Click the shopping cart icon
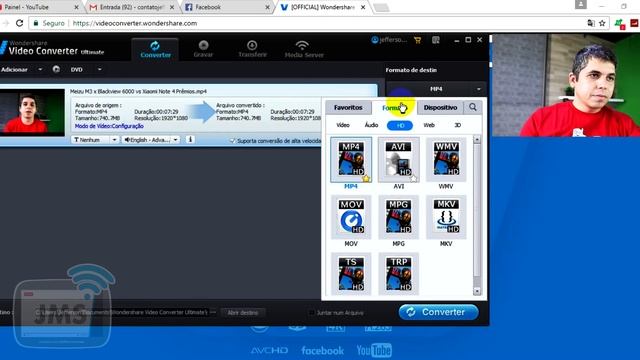Viewport: 640px width, 360px height. pos(418,40)
